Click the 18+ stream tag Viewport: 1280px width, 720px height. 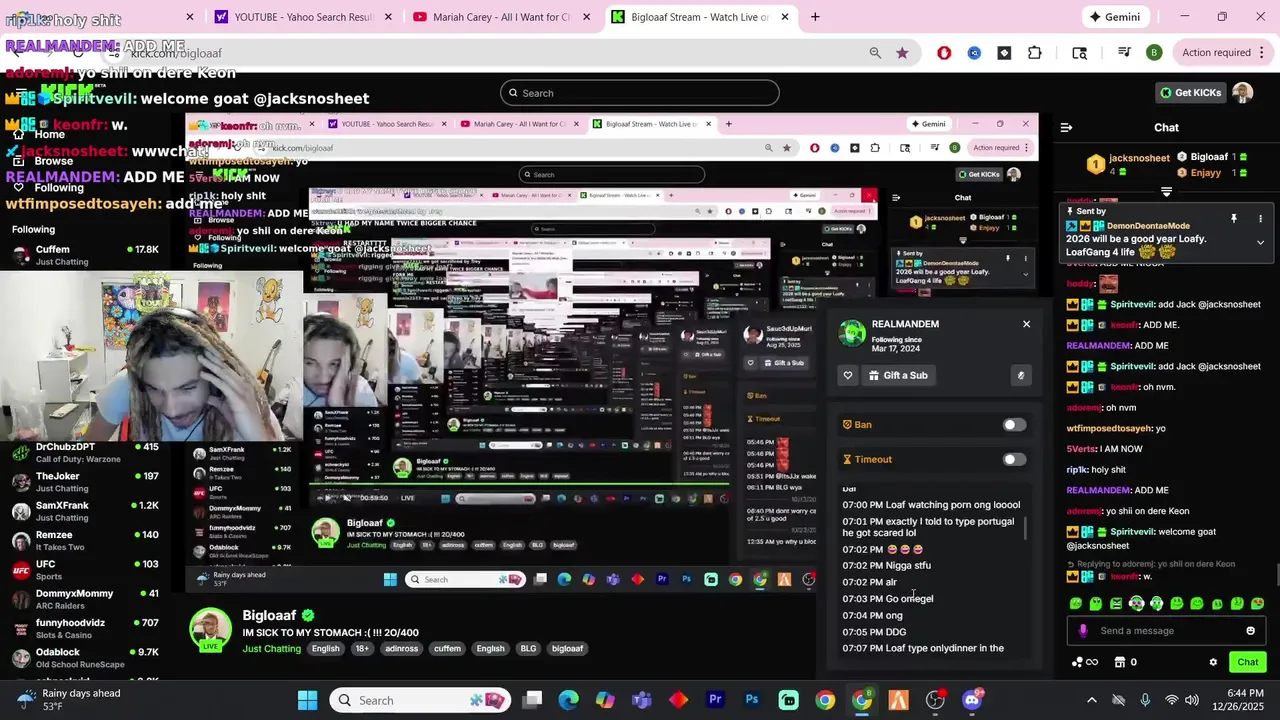tap(361, 649)
